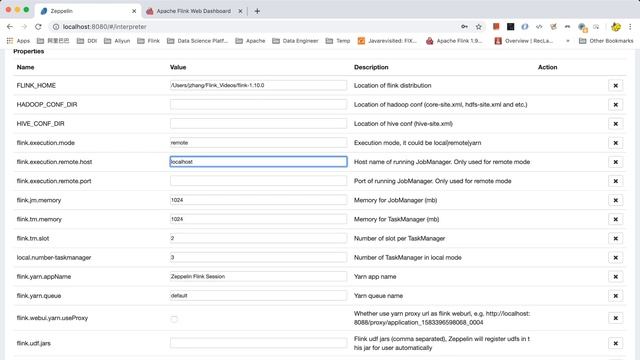Screen dimensions: 640x360
Task: Click the FLINK_HOME value field
Action: (258, 85)
